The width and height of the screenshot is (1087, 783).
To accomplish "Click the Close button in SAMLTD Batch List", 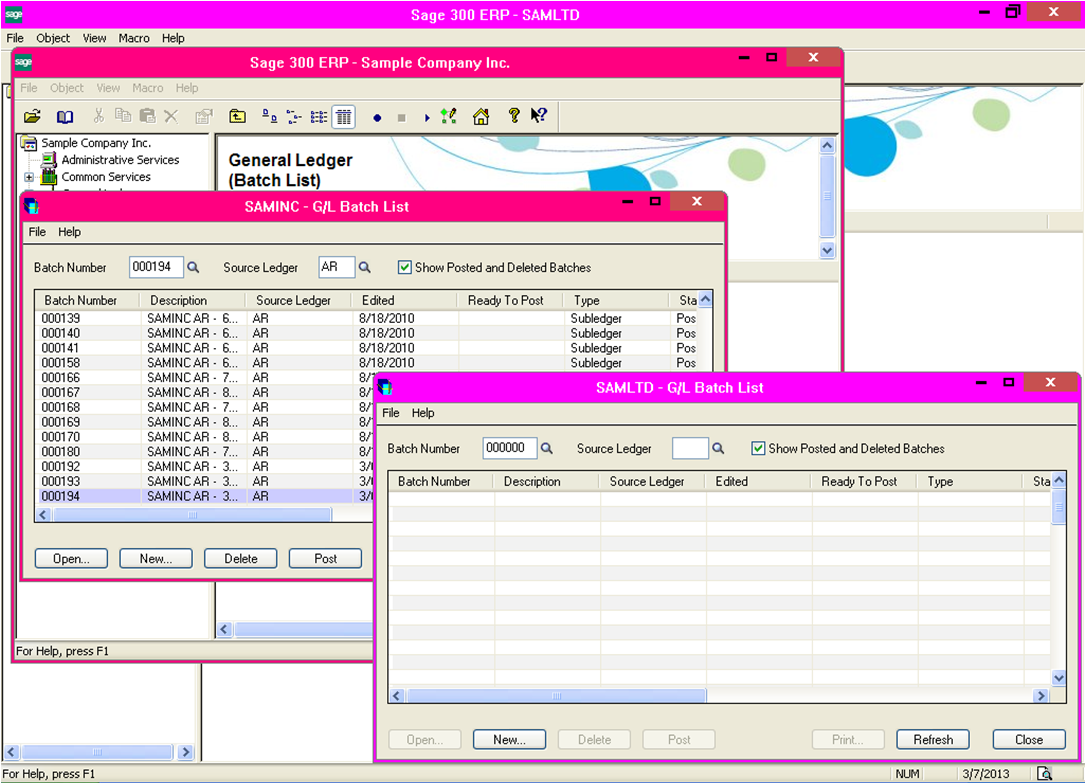I will point(1029,739).
